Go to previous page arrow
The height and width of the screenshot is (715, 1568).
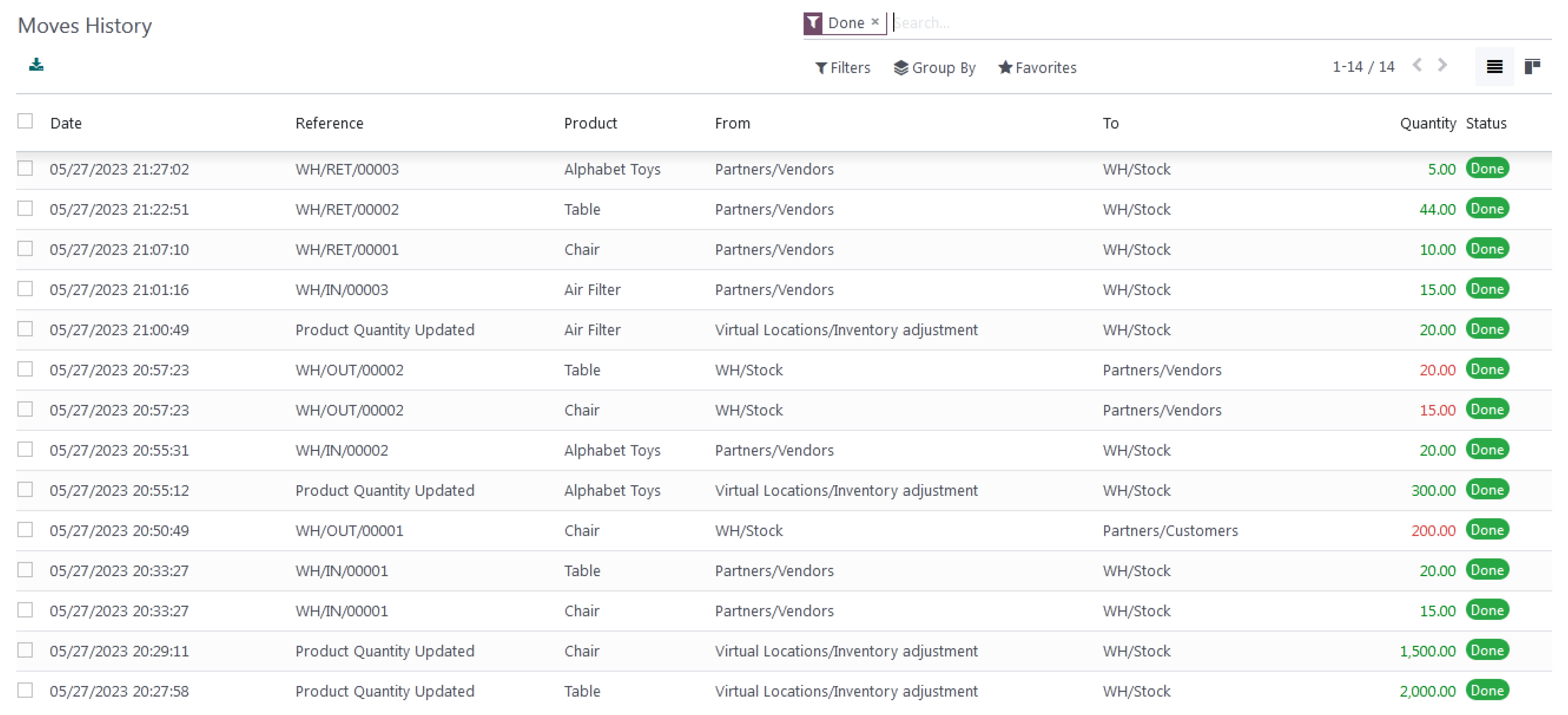pyautogui.click(x=1417, y=65)
